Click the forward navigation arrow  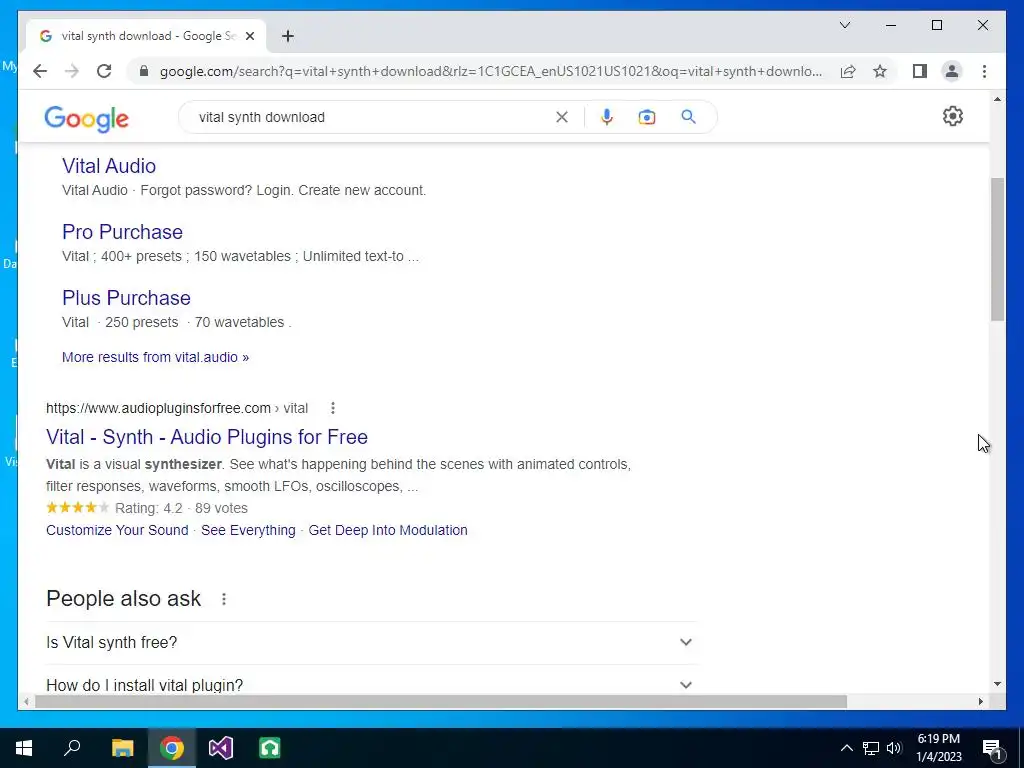pos(72,71)
